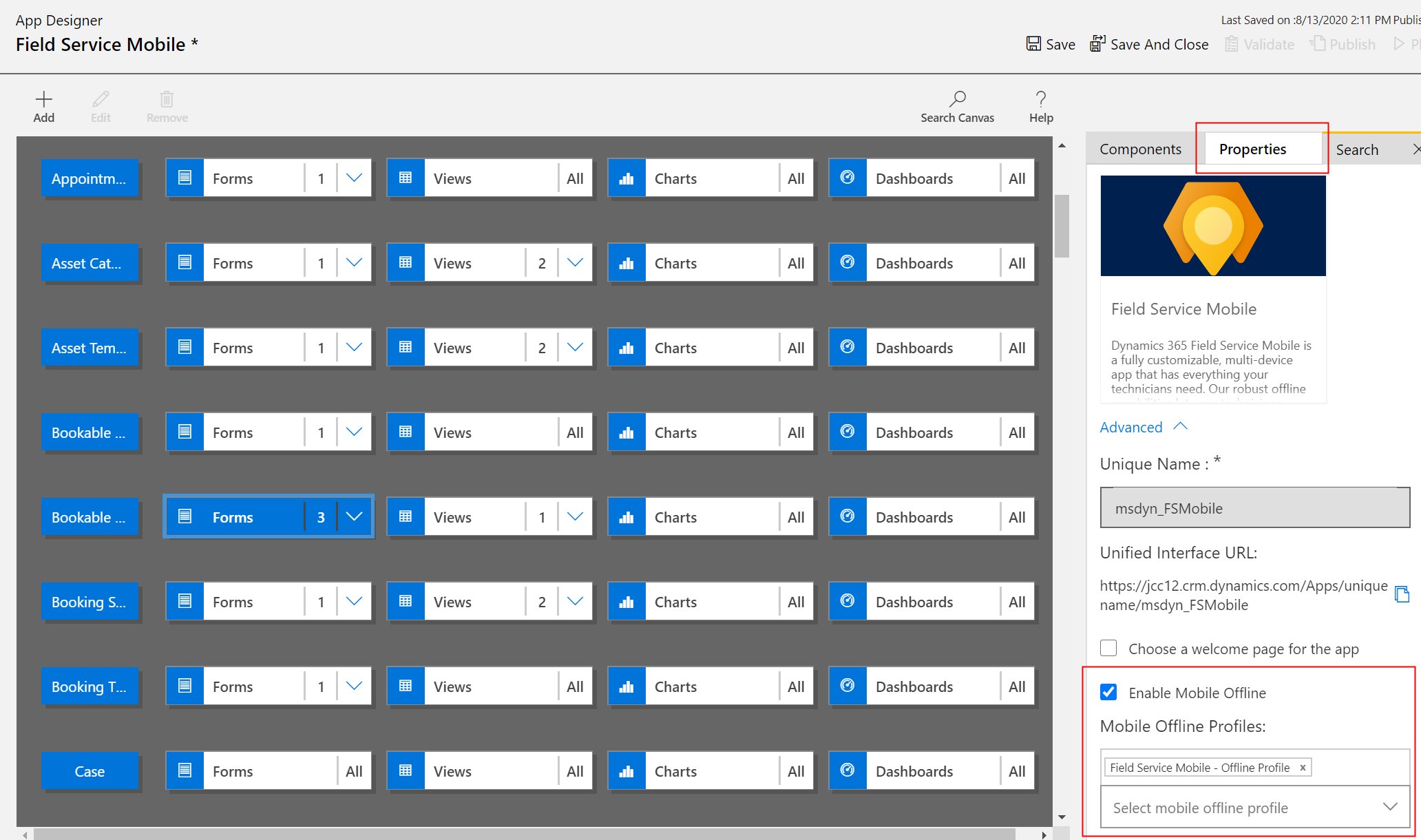Click Charts icon in Appointment row
The height and width of the screenshot is (840, 1421).
click(x=627, y=178)
